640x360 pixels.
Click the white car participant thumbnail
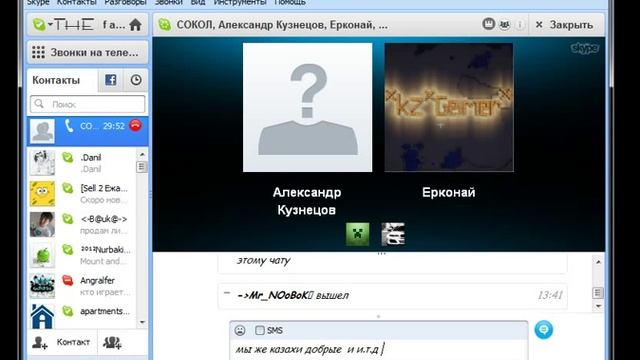click(x=393, y=234)
